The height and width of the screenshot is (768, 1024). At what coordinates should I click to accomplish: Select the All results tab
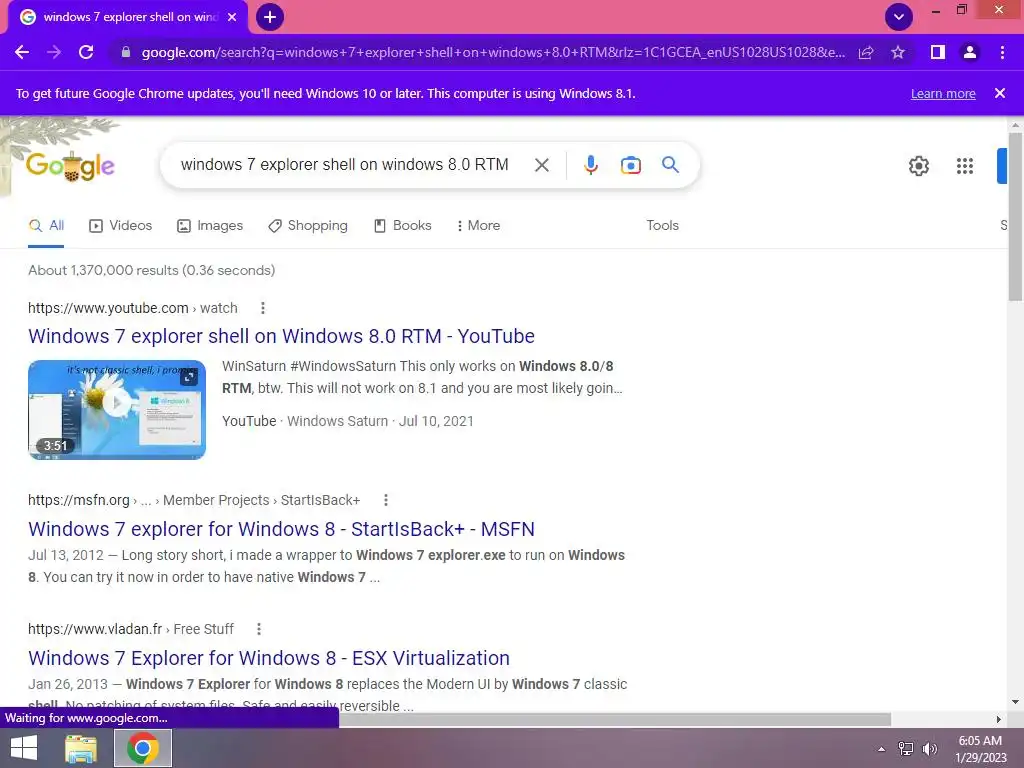coord(46,225)
